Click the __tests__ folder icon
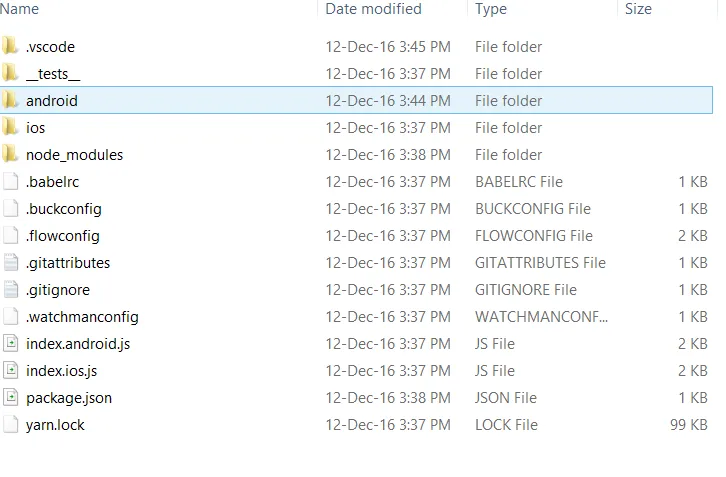Viewport: 726px width, 477px height. (10, 73)
